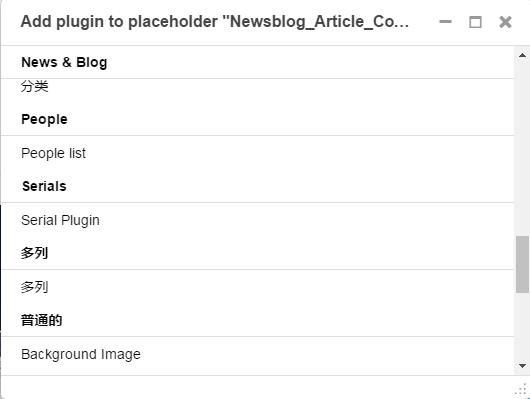530x399 pixels.
Task: Click the scrollbar track above thumb
Action: click(522, 148)
